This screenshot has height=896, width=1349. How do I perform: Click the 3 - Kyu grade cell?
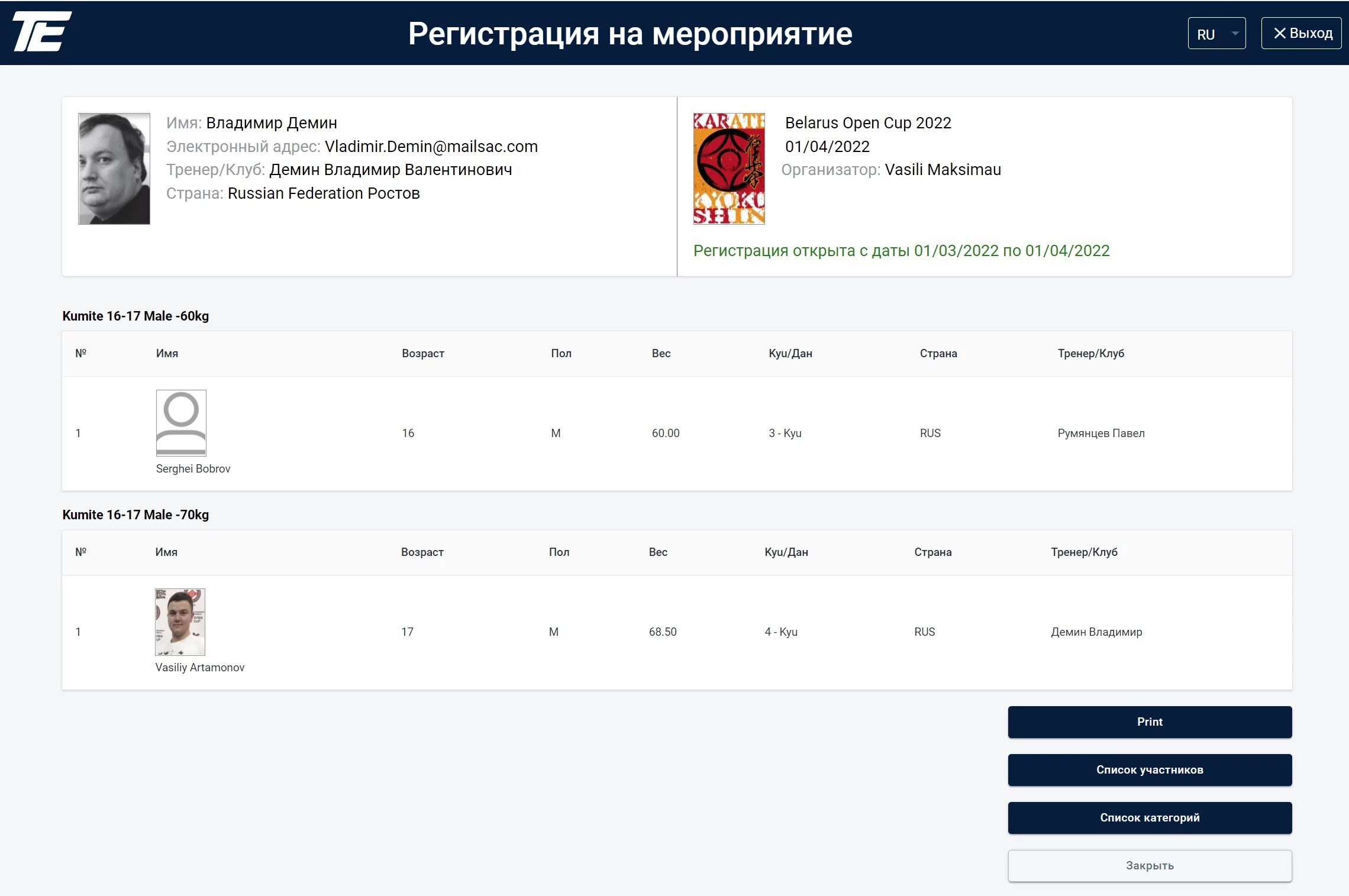(785, 433)
